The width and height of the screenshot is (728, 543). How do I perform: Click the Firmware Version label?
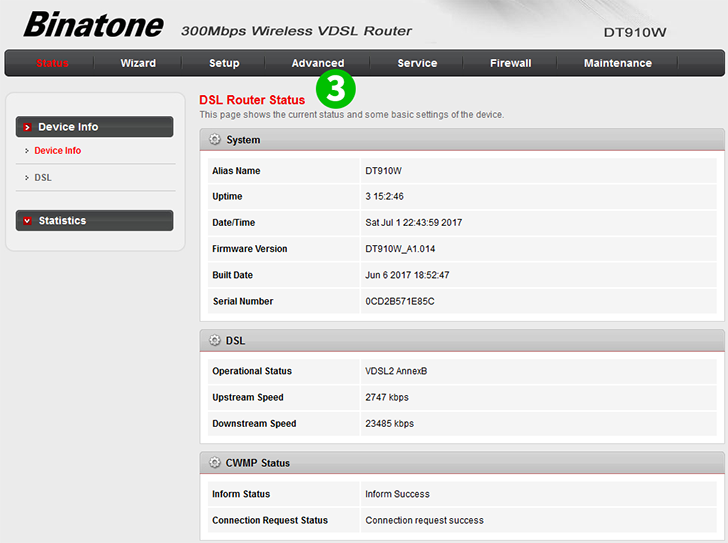[250, 249]
